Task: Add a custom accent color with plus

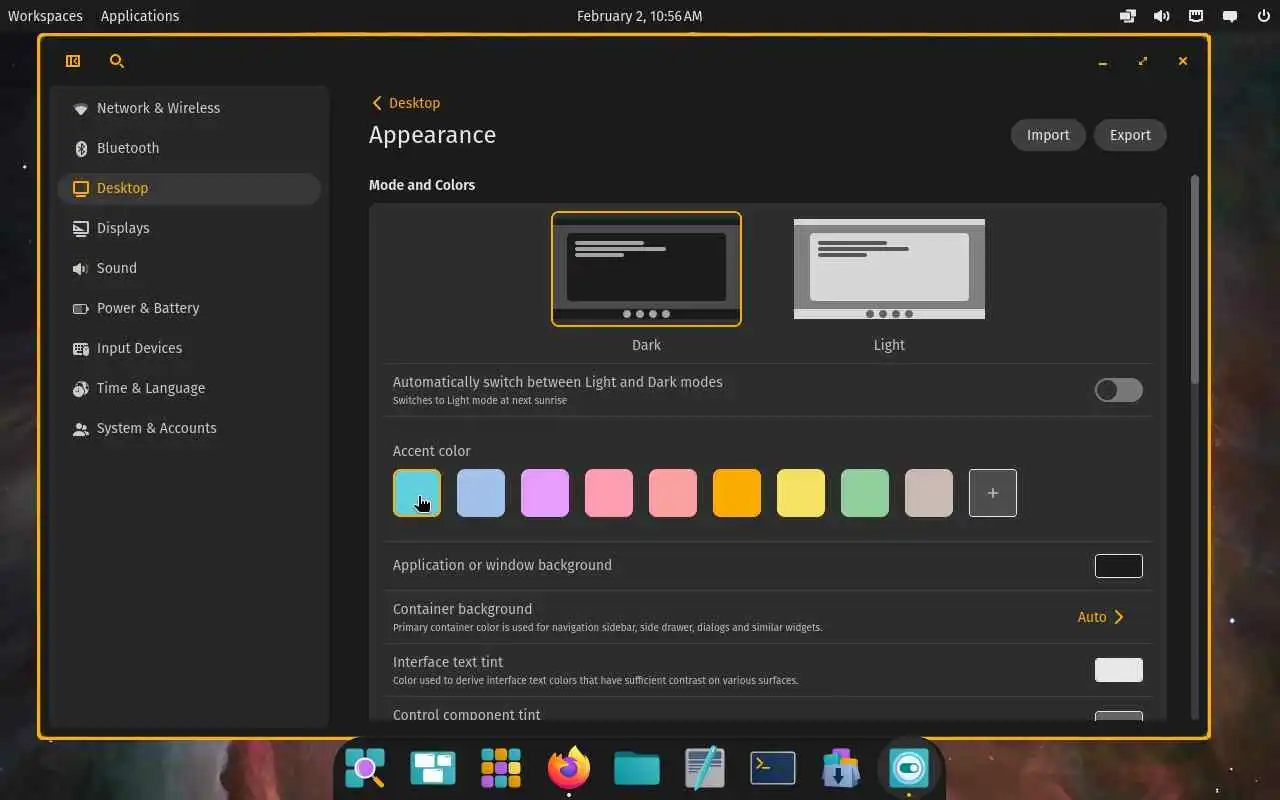Action: tap(993, 493)
